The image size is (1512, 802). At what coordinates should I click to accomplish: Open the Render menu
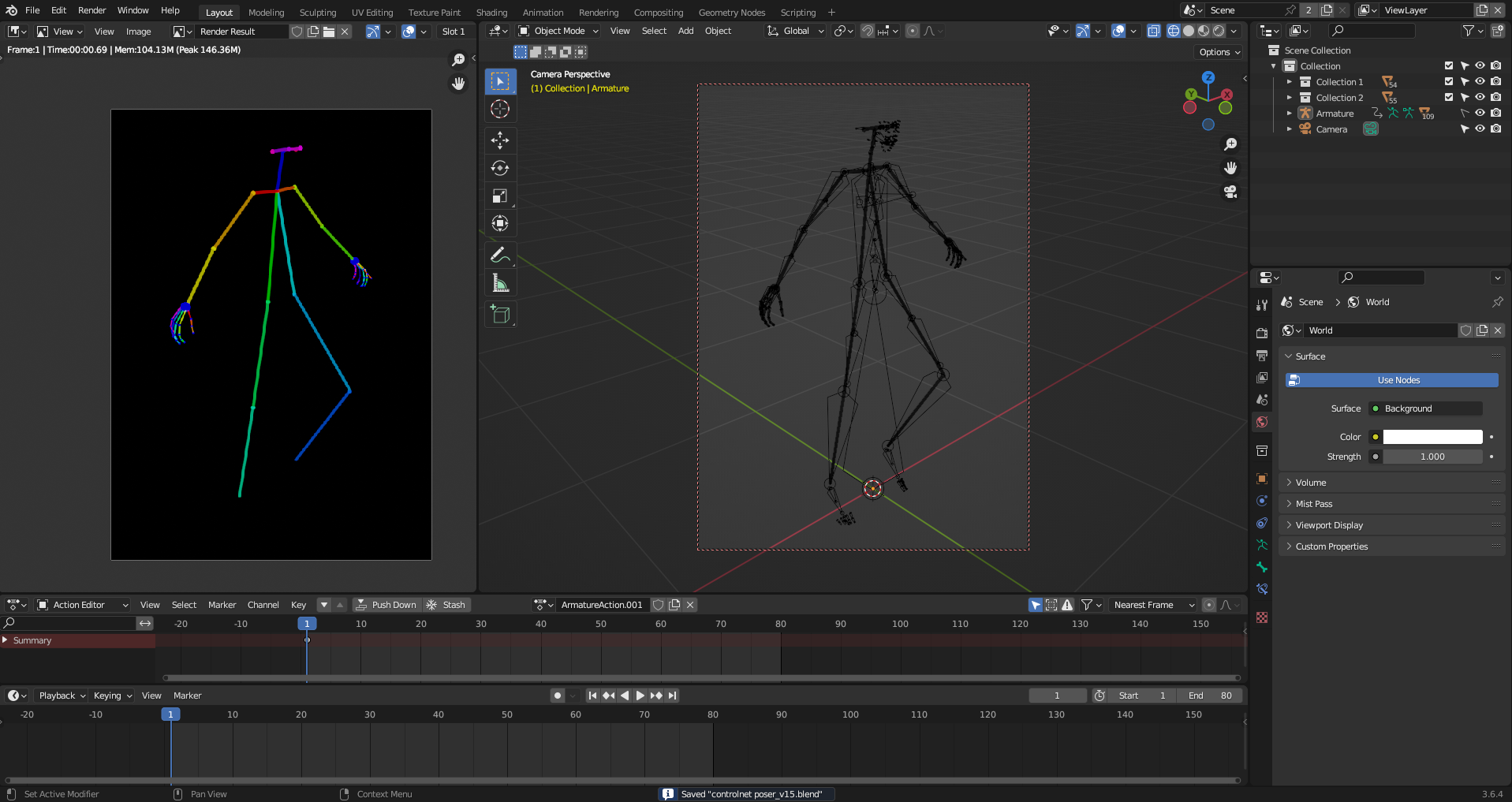pyautogui.click(x=91, y=10)
